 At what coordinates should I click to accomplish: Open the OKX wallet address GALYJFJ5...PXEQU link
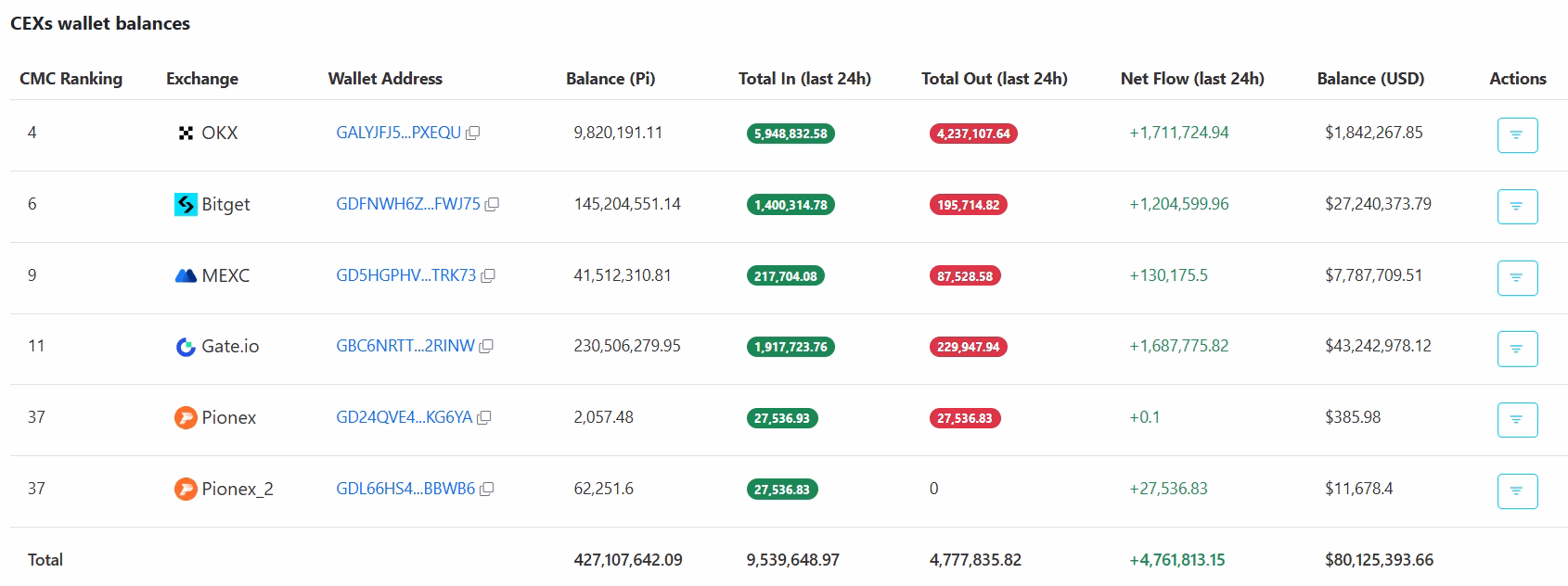coord(398,133)
